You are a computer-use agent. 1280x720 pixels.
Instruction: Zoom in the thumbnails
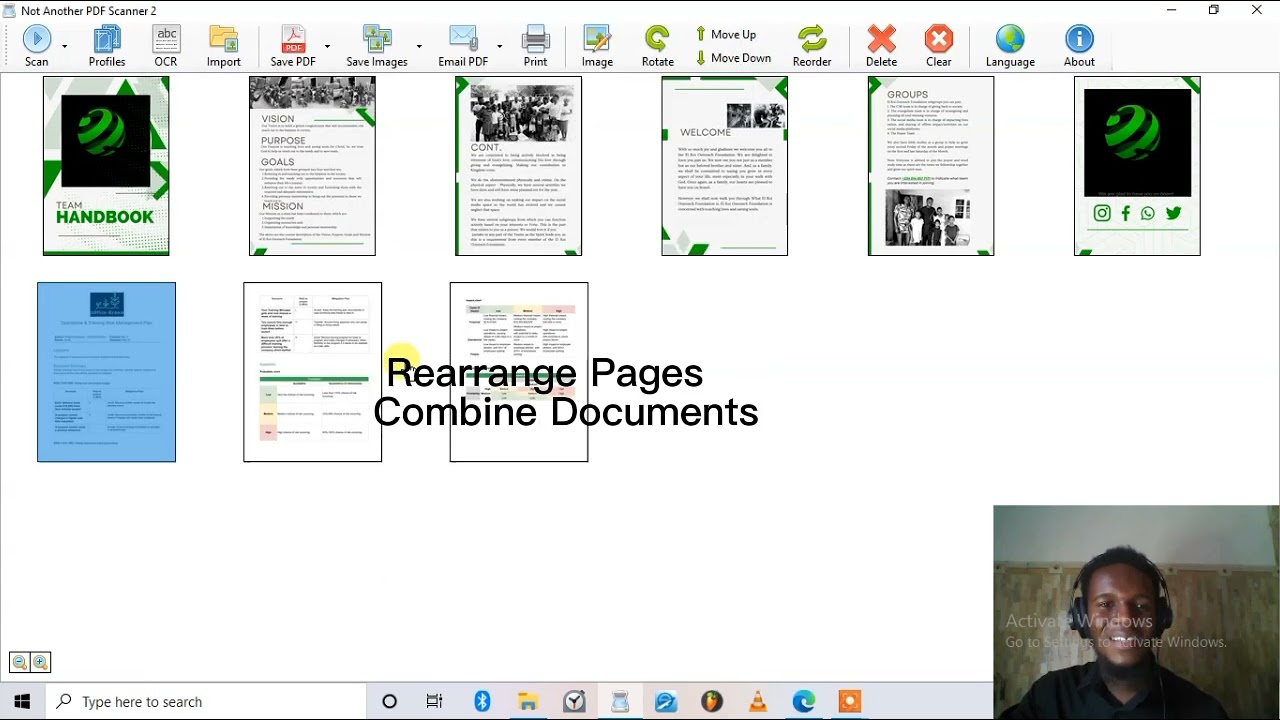pos(40,662)
